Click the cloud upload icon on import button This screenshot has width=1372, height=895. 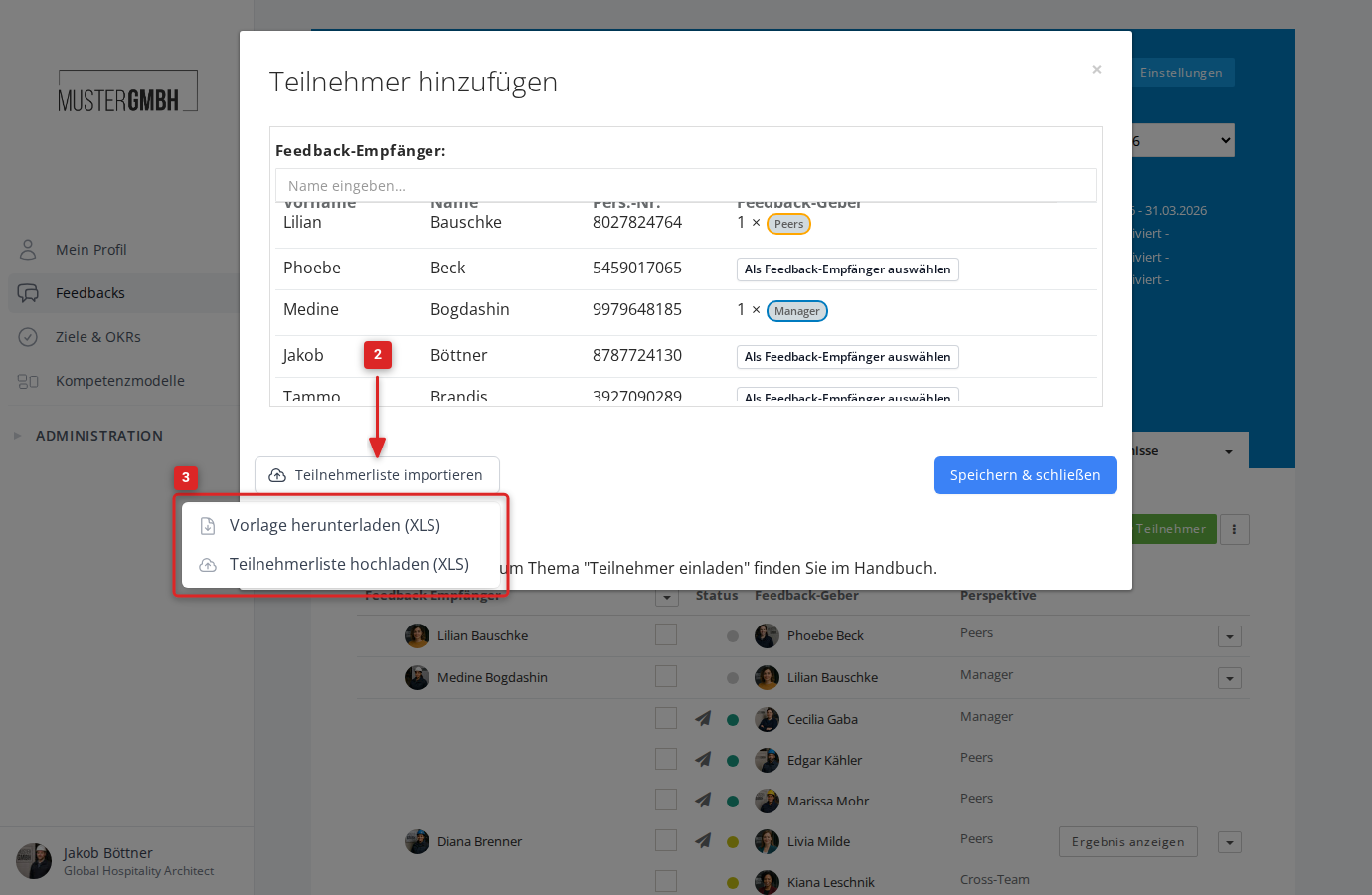point(277,475)
